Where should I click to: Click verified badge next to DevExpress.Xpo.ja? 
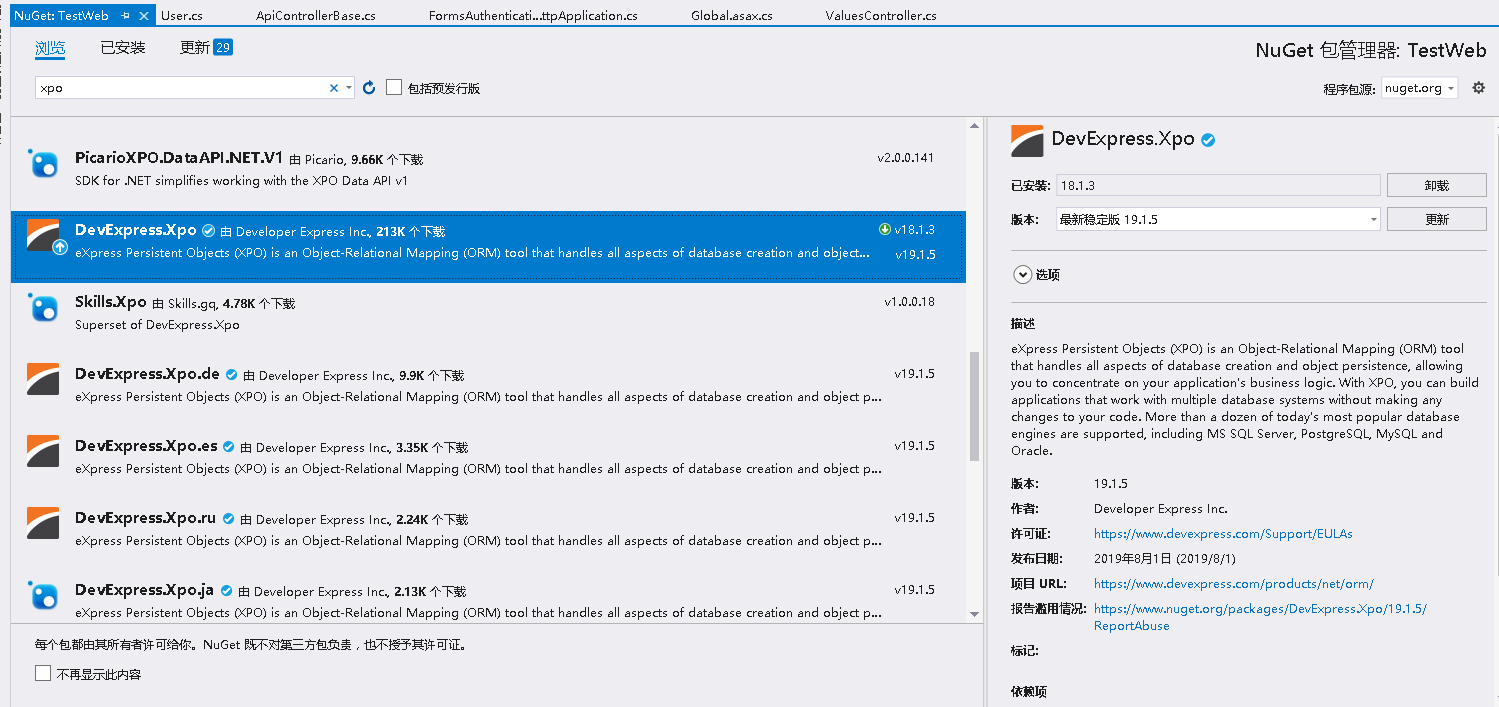pyautogui.click(x=226, y=591)
